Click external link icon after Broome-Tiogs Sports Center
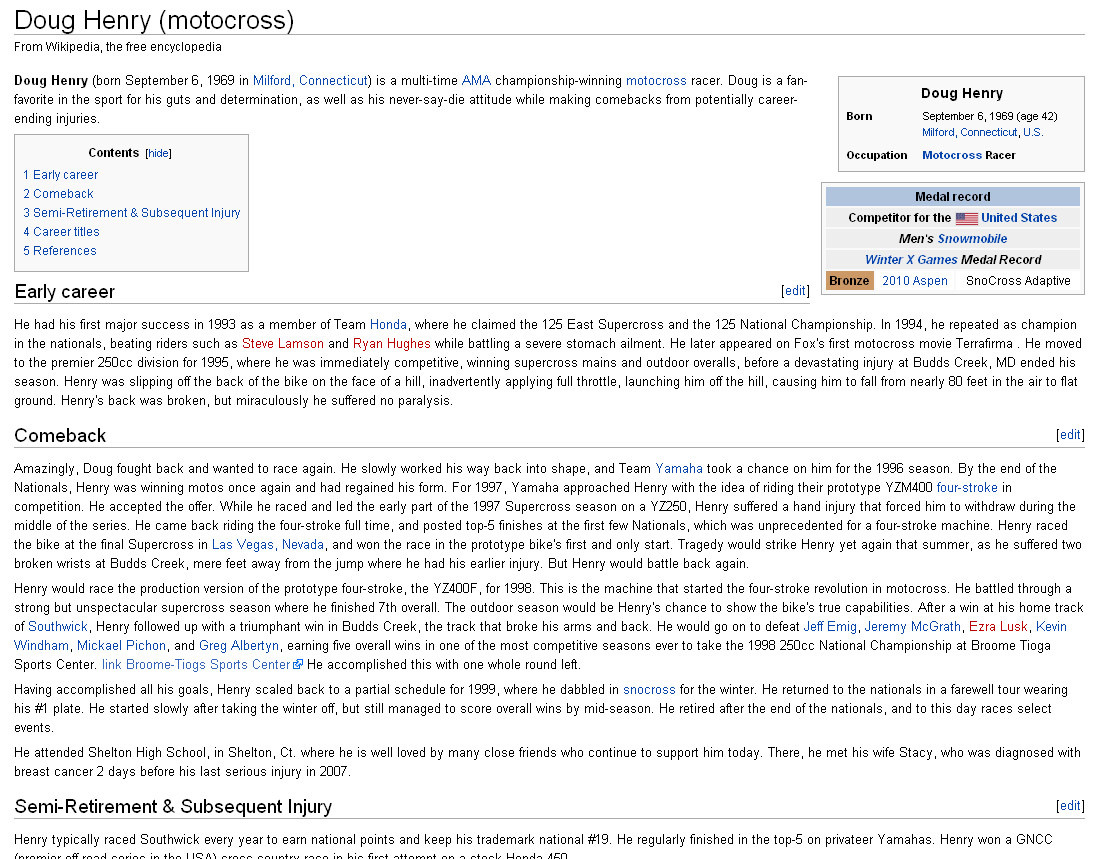The height and width of the screenshot is (859, 1099). point(298,664)
